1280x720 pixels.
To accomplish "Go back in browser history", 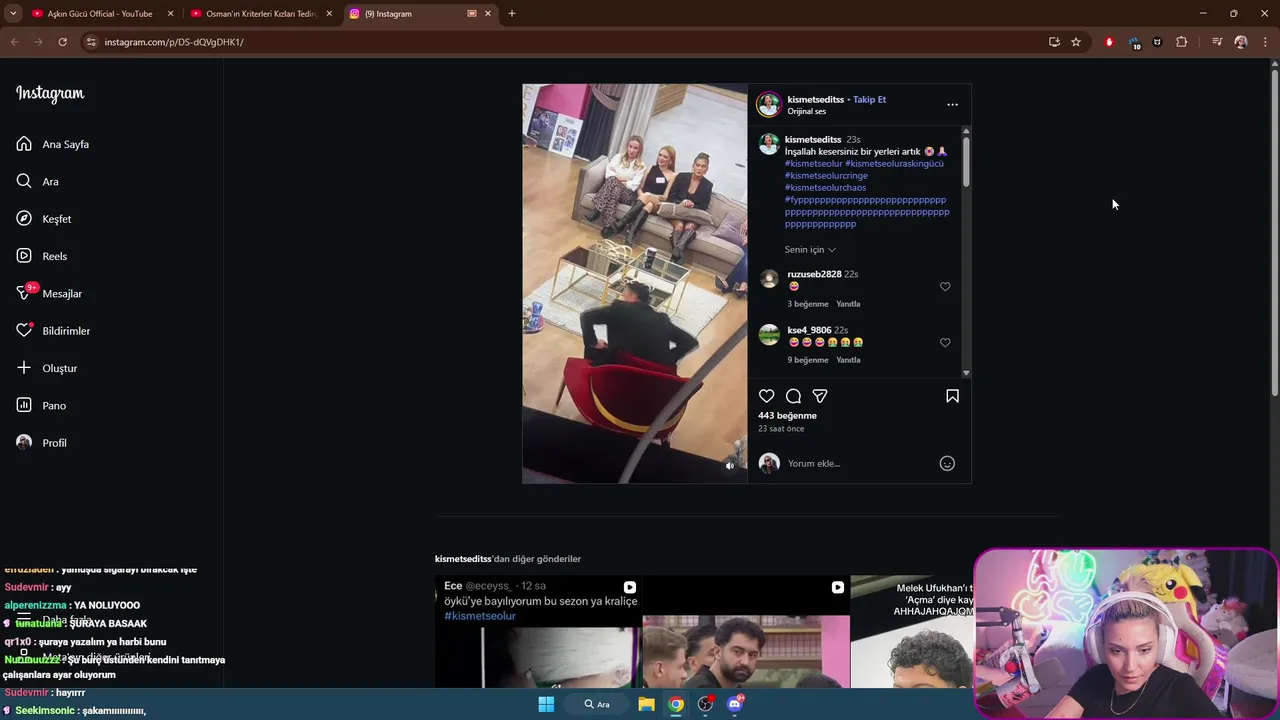I will [14, 42].
